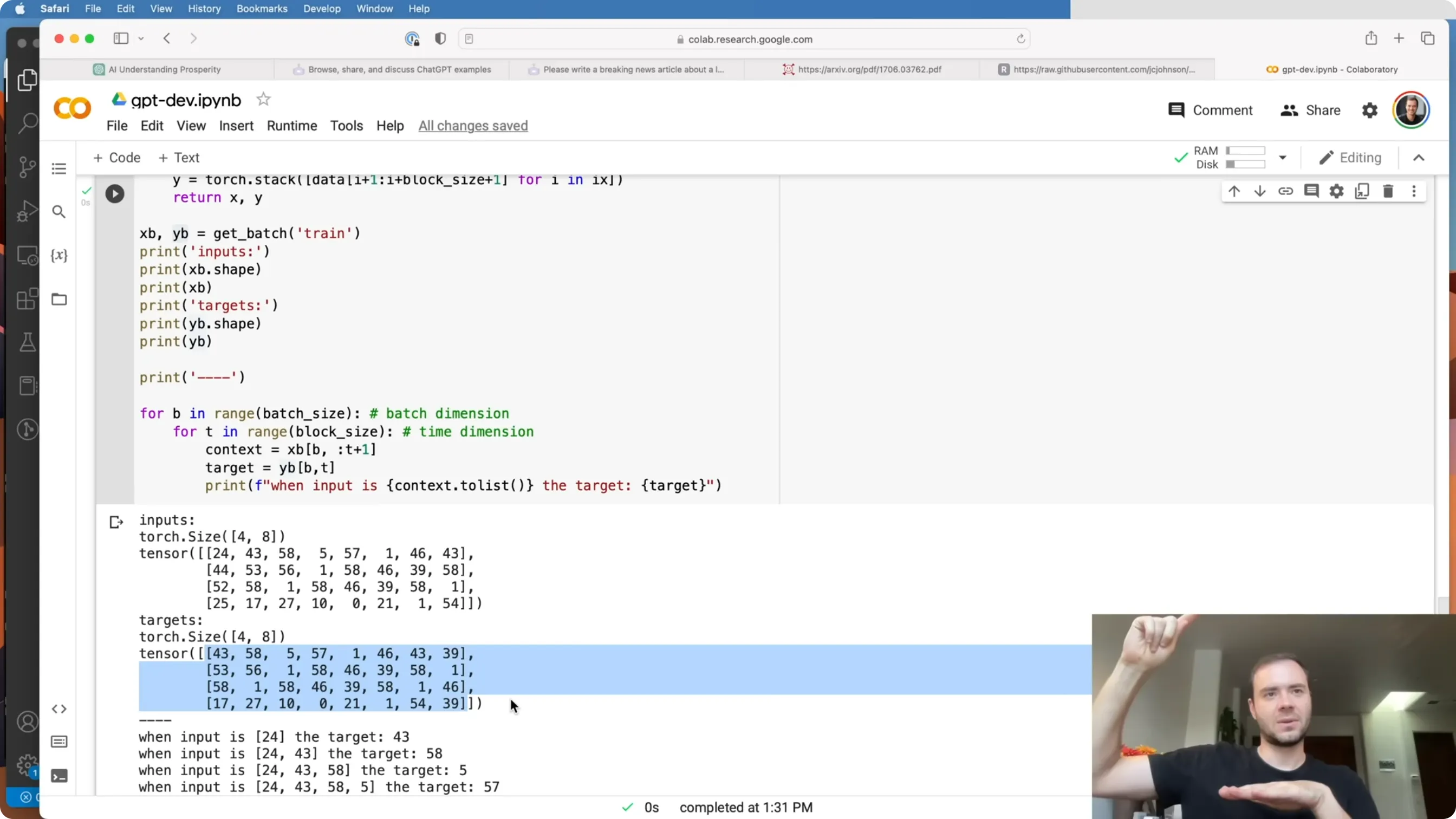
Task: Add a new Code cell
Action: tap(116, 158)
